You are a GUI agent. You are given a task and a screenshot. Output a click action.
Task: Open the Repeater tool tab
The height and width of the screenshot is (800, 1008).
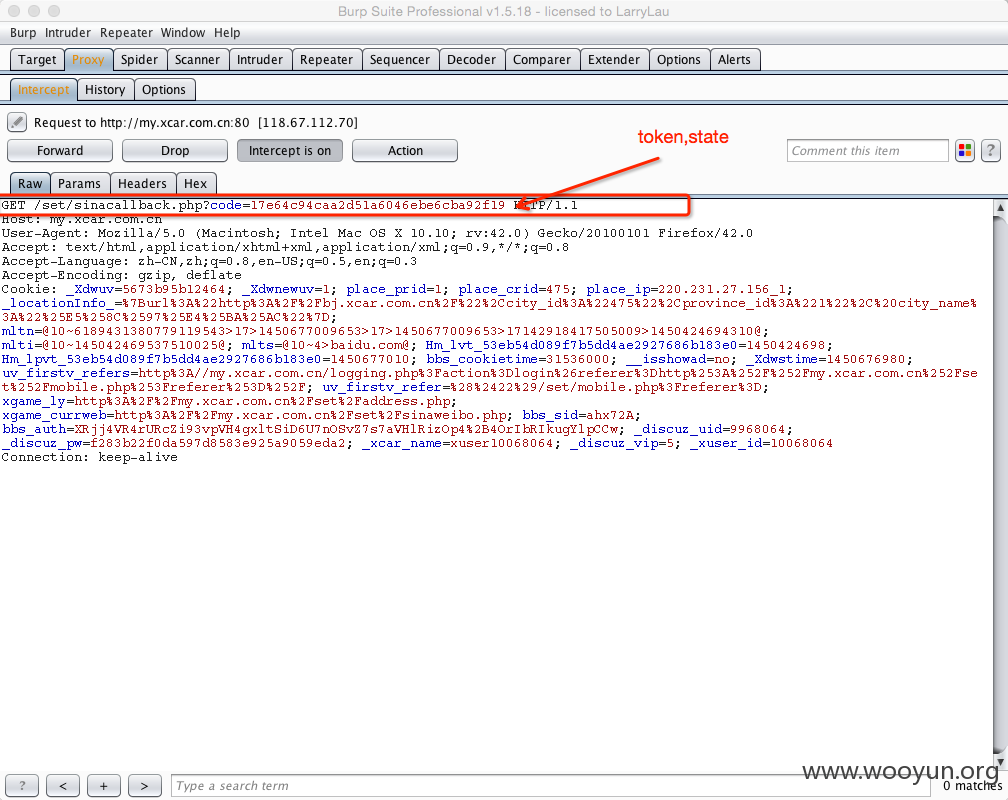coord(326,60)
